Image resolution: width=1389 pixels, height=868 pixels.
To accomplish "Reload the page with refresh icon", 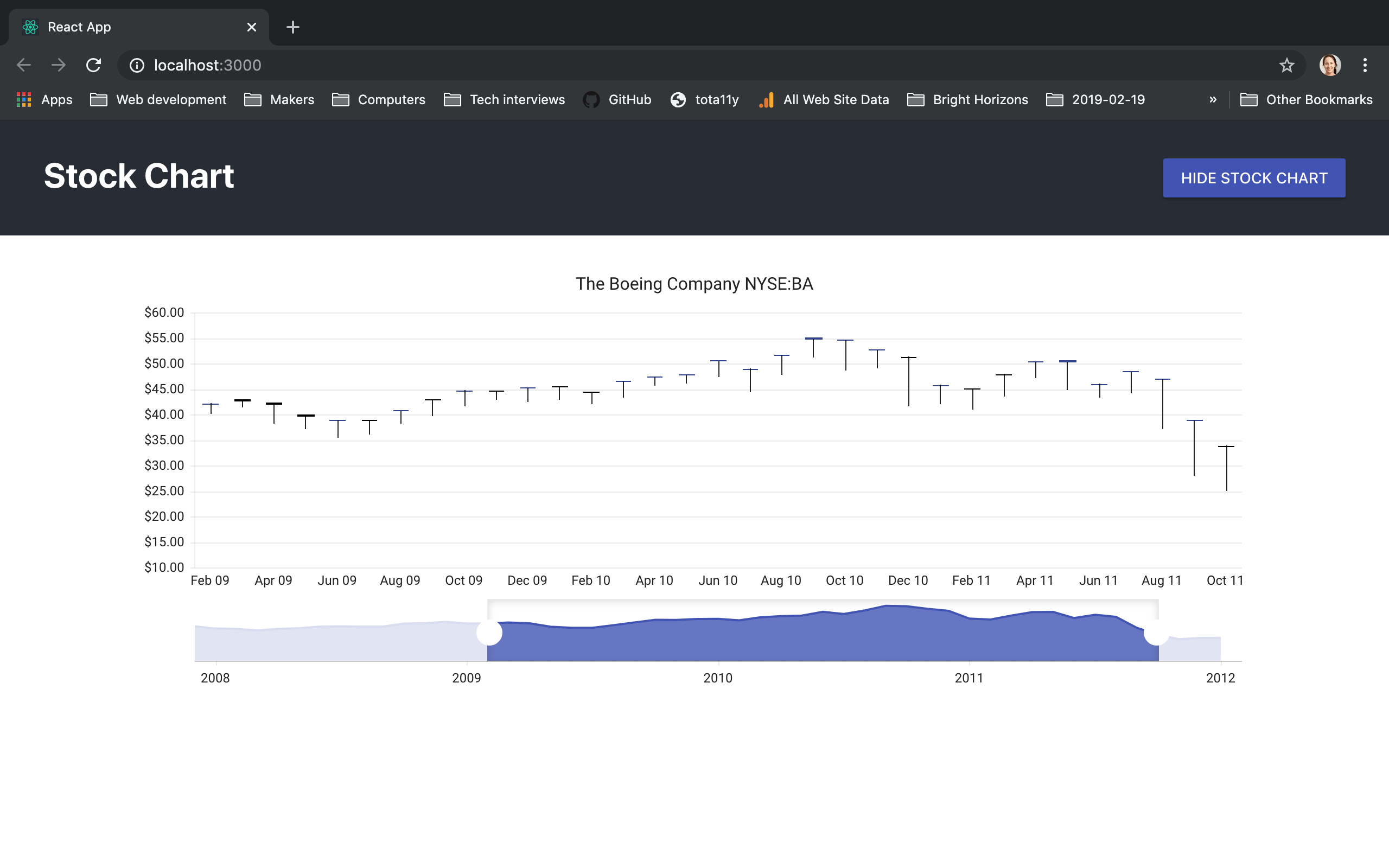I will [93, 66].
